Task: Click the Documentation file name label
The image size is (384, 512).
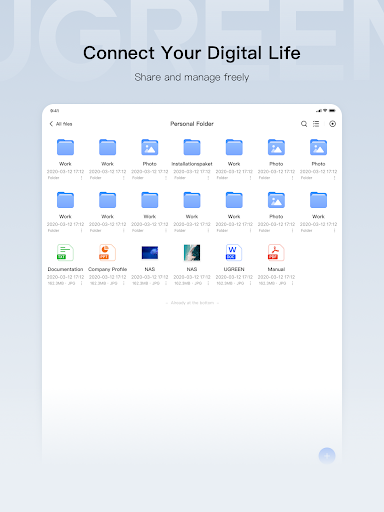Action: [65, 269]
